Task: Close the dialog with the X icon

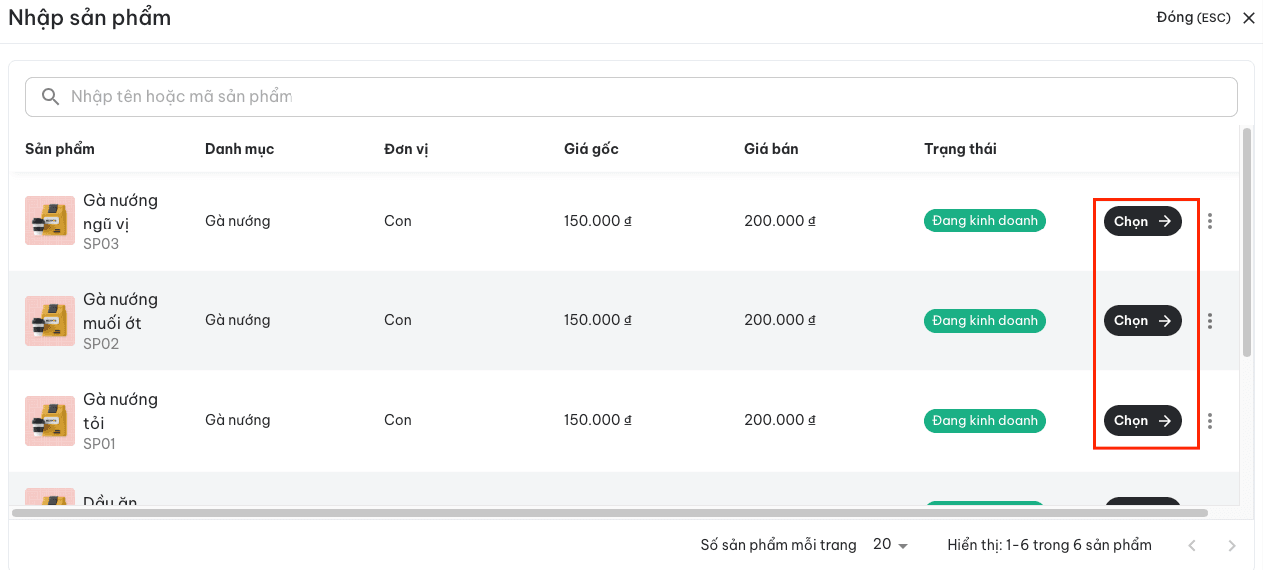Action: (1248, 18)
